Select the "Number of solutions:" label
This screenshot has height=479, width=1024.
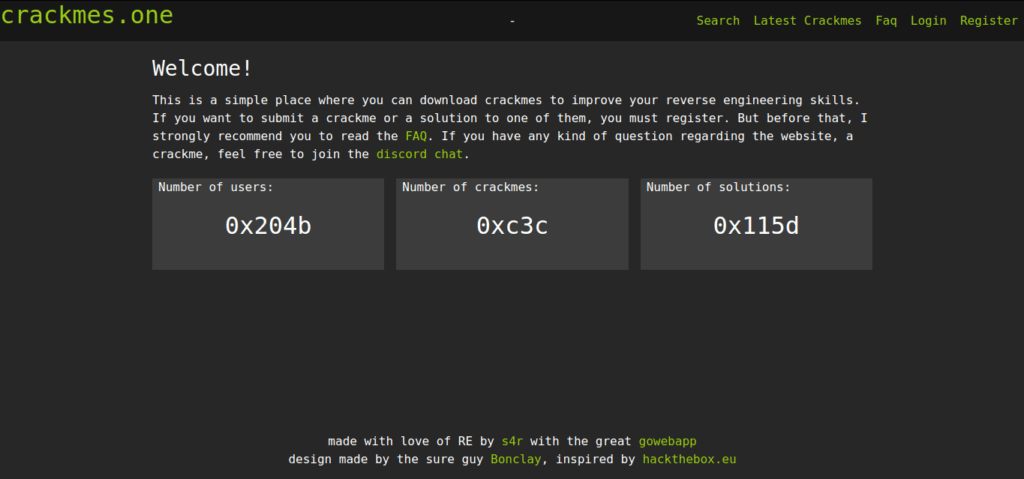pyautogui.click(x=718, y=187)
